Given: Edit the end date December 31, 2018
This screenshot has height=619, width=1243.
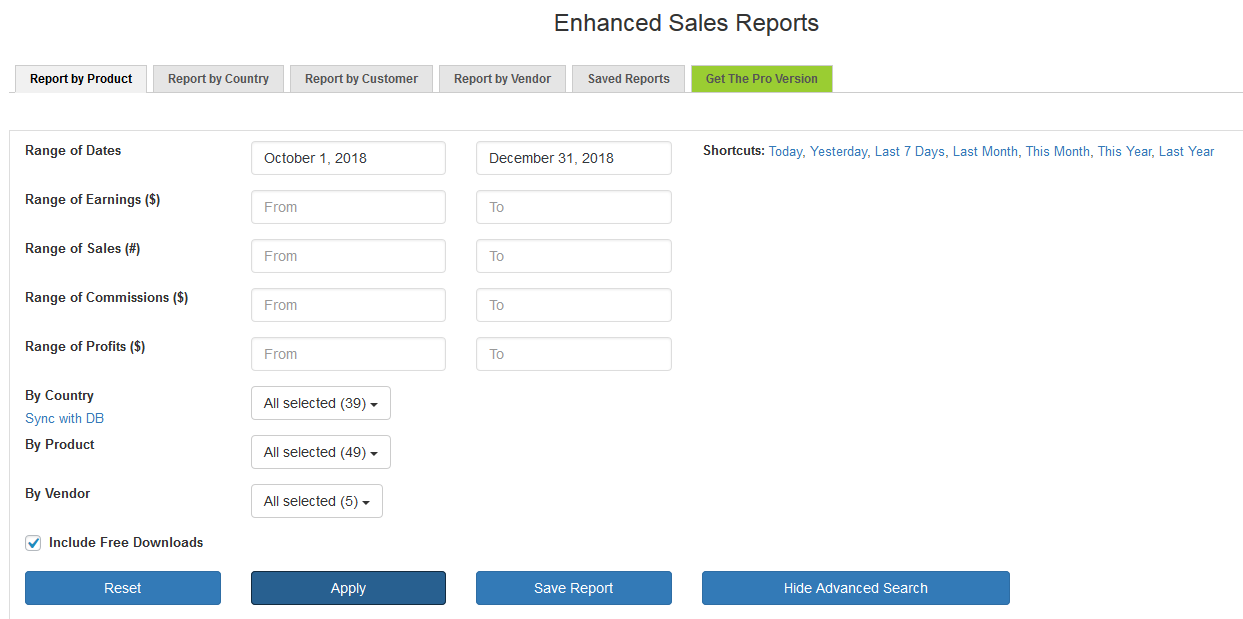Looking at the screenshot, I should [x=574, y=158].
